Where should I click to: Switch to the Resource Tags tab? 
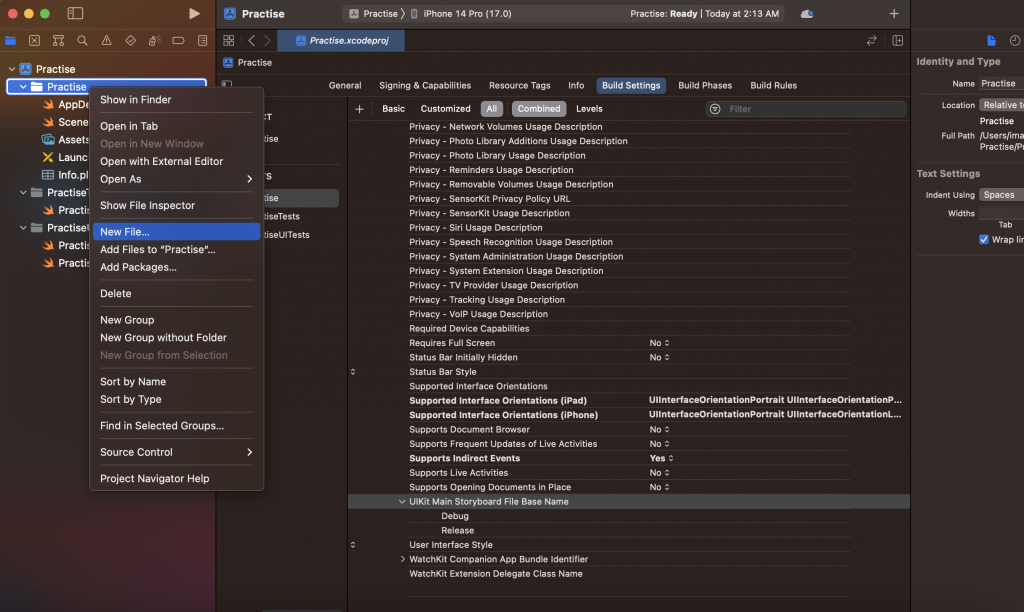pos(519,86)
